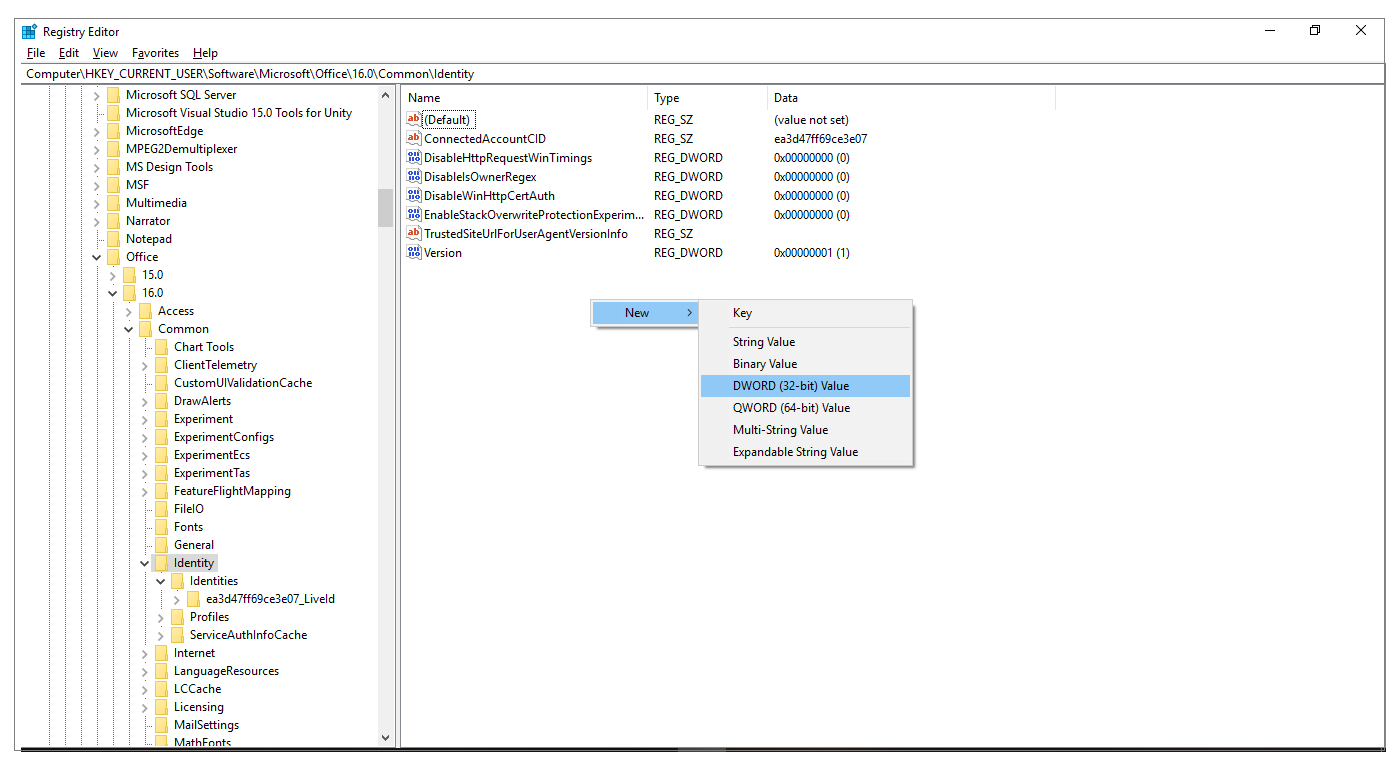Open the View menu
Screen dimensions: 1399x761
105,53
